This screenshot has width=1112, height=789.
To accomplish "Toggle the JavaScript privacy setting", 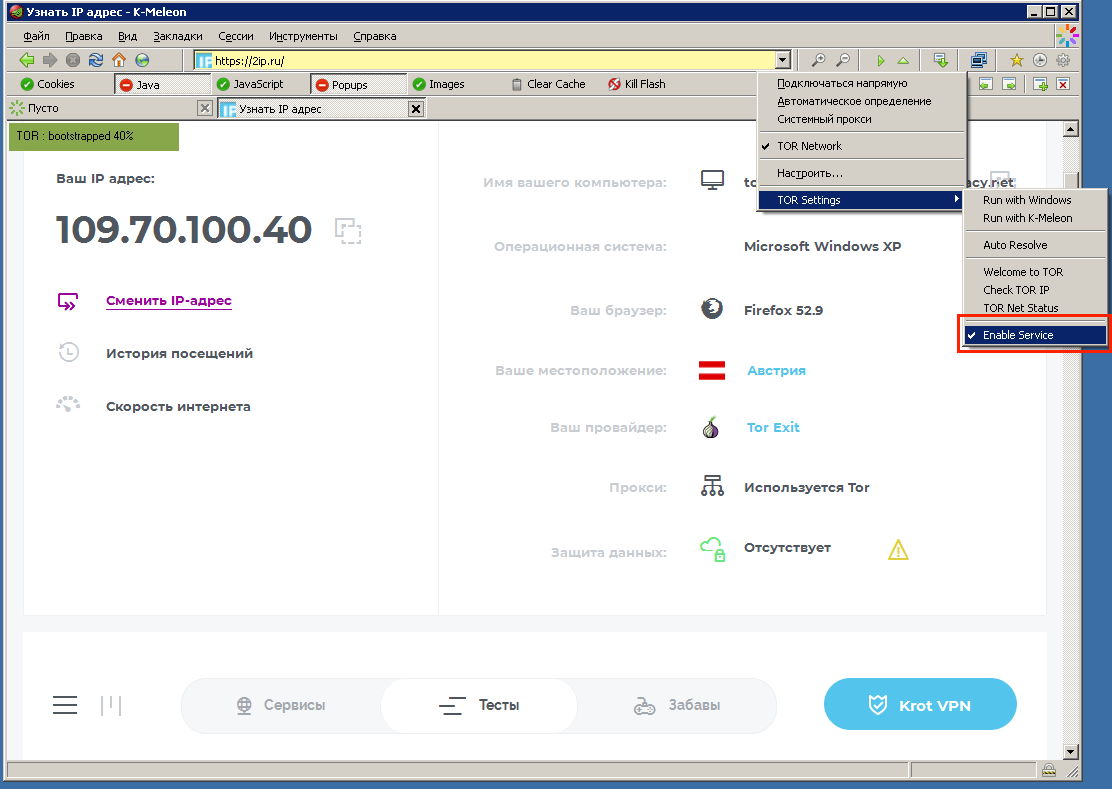I will pos(250,84).
